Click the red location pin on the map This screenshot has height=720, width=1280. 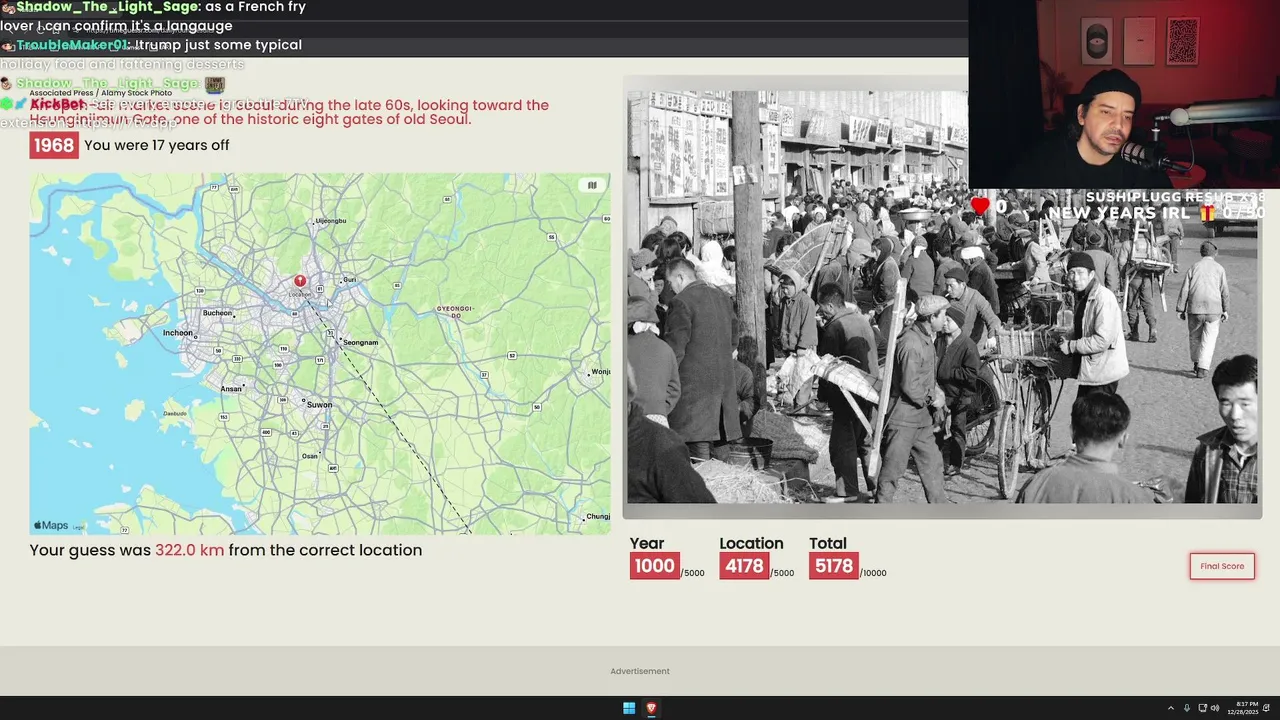pyautogui.click(x=299, y=282)
